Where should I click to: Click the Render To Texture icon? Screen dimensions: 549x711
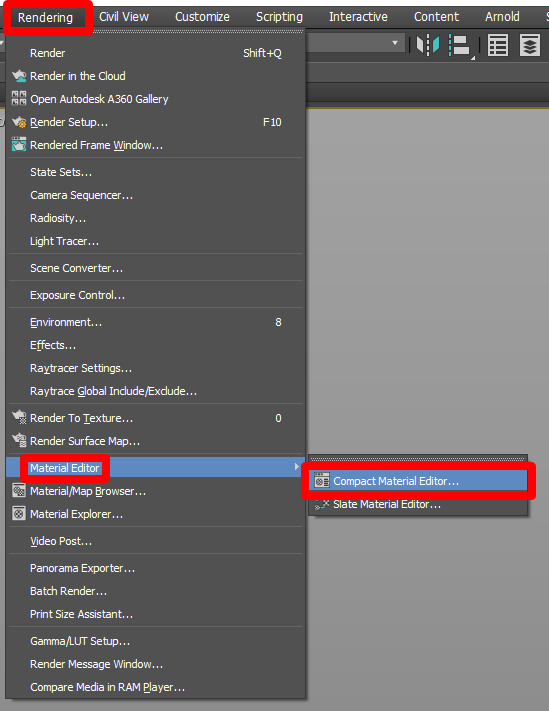19,417
